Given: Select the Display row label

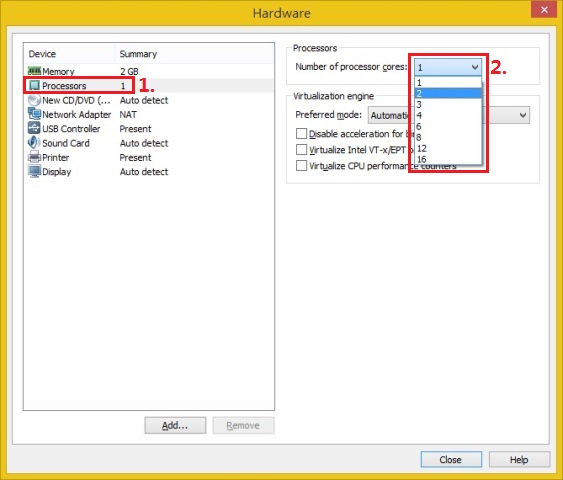Looking at the screenshot, I should [x=56, y=172].
